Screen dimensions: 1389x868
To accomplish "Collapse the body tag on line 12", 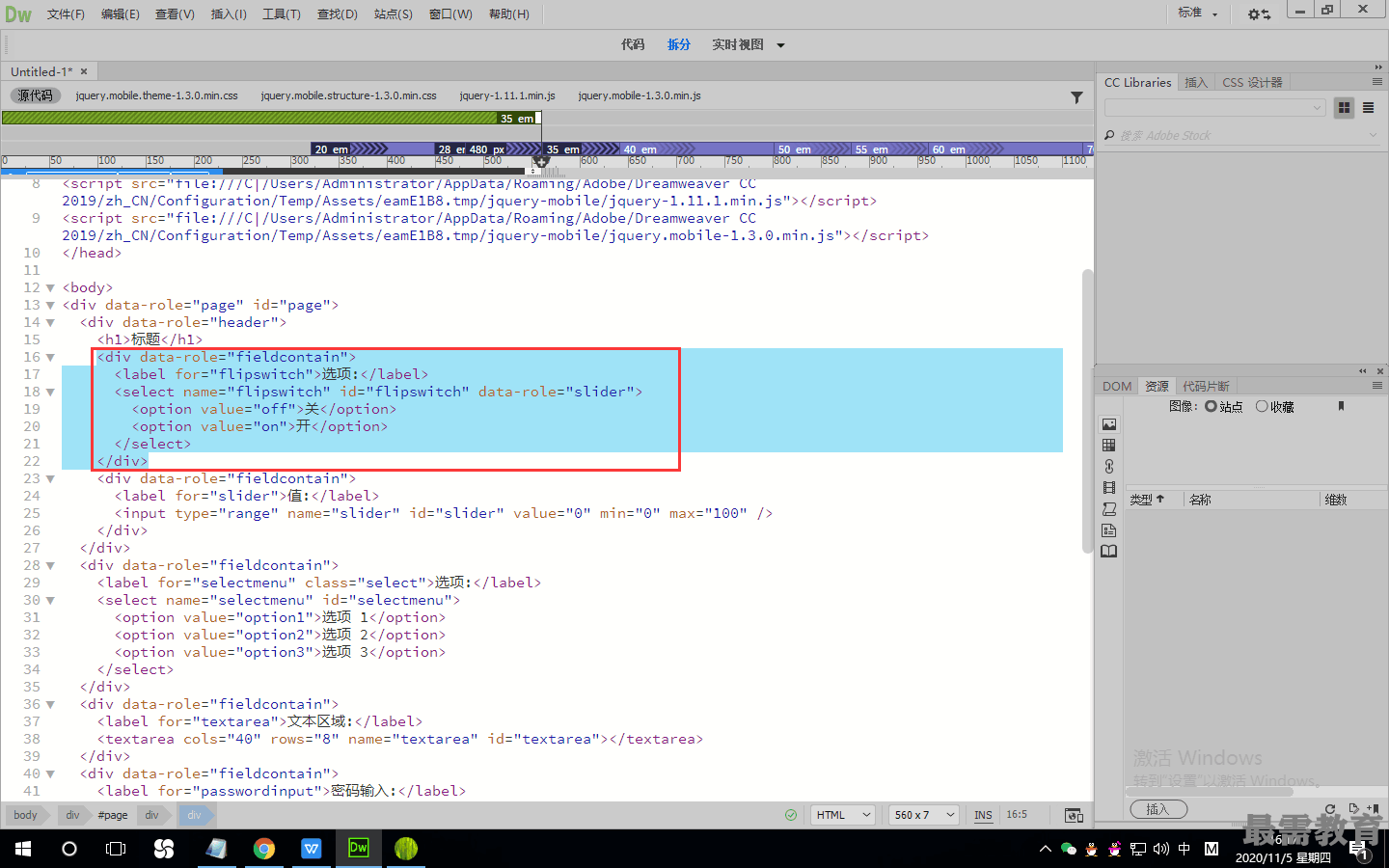I will click(x=50, y=287).
